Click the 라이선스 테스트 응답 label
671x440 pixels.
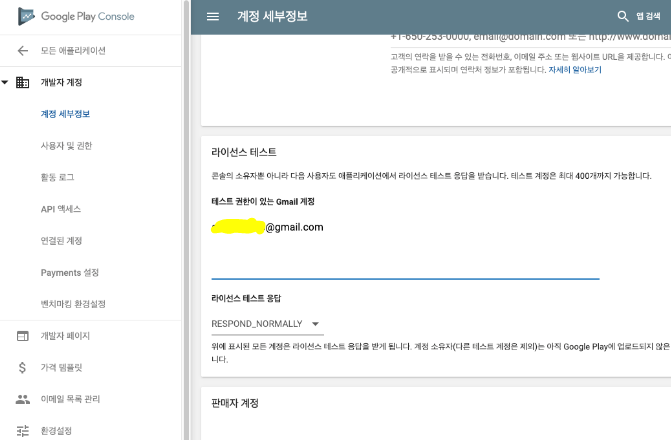pyautogui.click(x=246, y=298)
